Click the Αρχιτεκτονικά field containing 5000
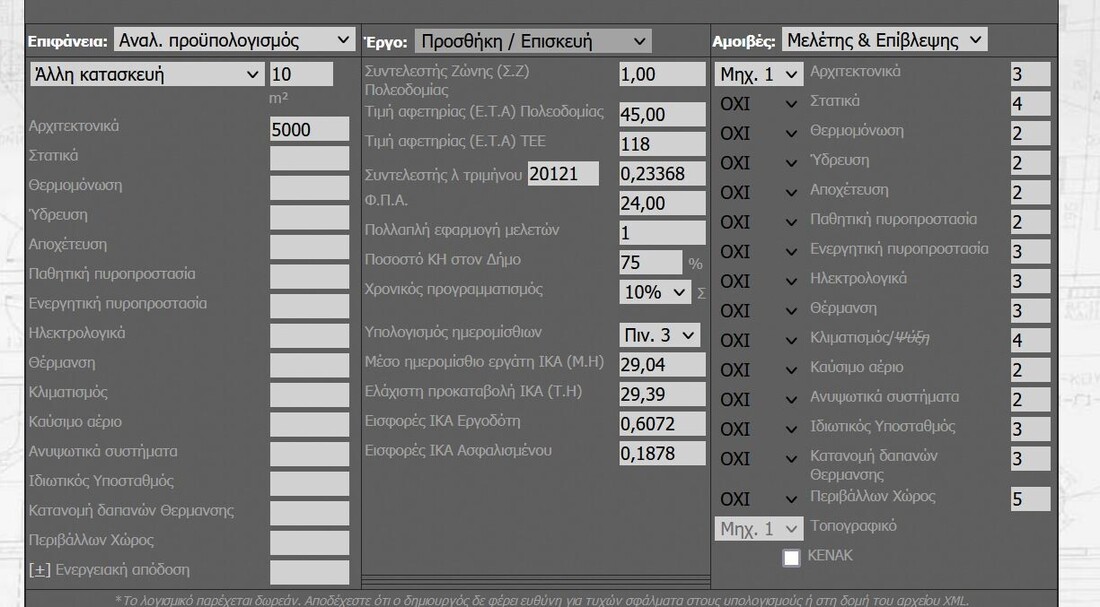 (309, 129)
